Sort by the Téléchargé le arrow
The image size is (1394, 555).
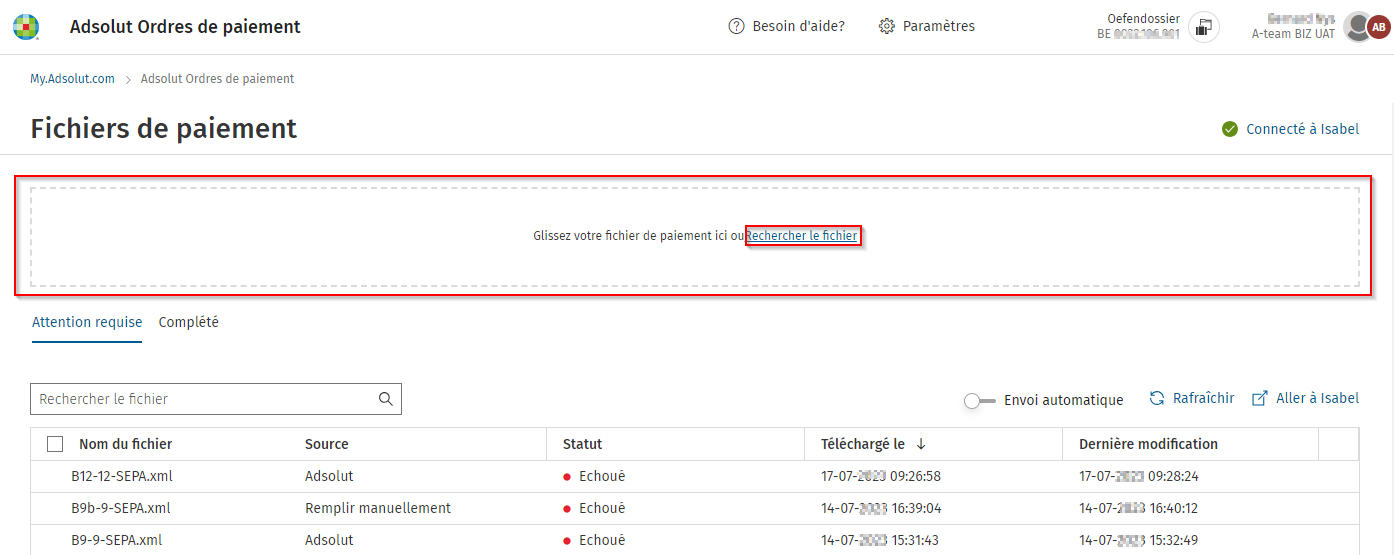coord(921,444)
